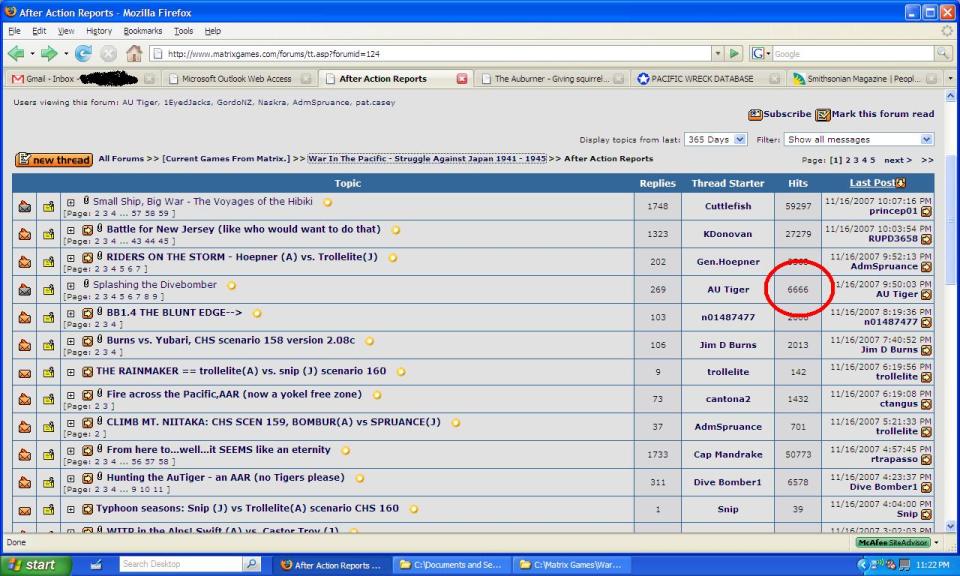The height and width of the screenshot is (576, 960).
Task: Click envelope icon for 'Small Ship, Big War' row
Action: [x=24, y=206]
